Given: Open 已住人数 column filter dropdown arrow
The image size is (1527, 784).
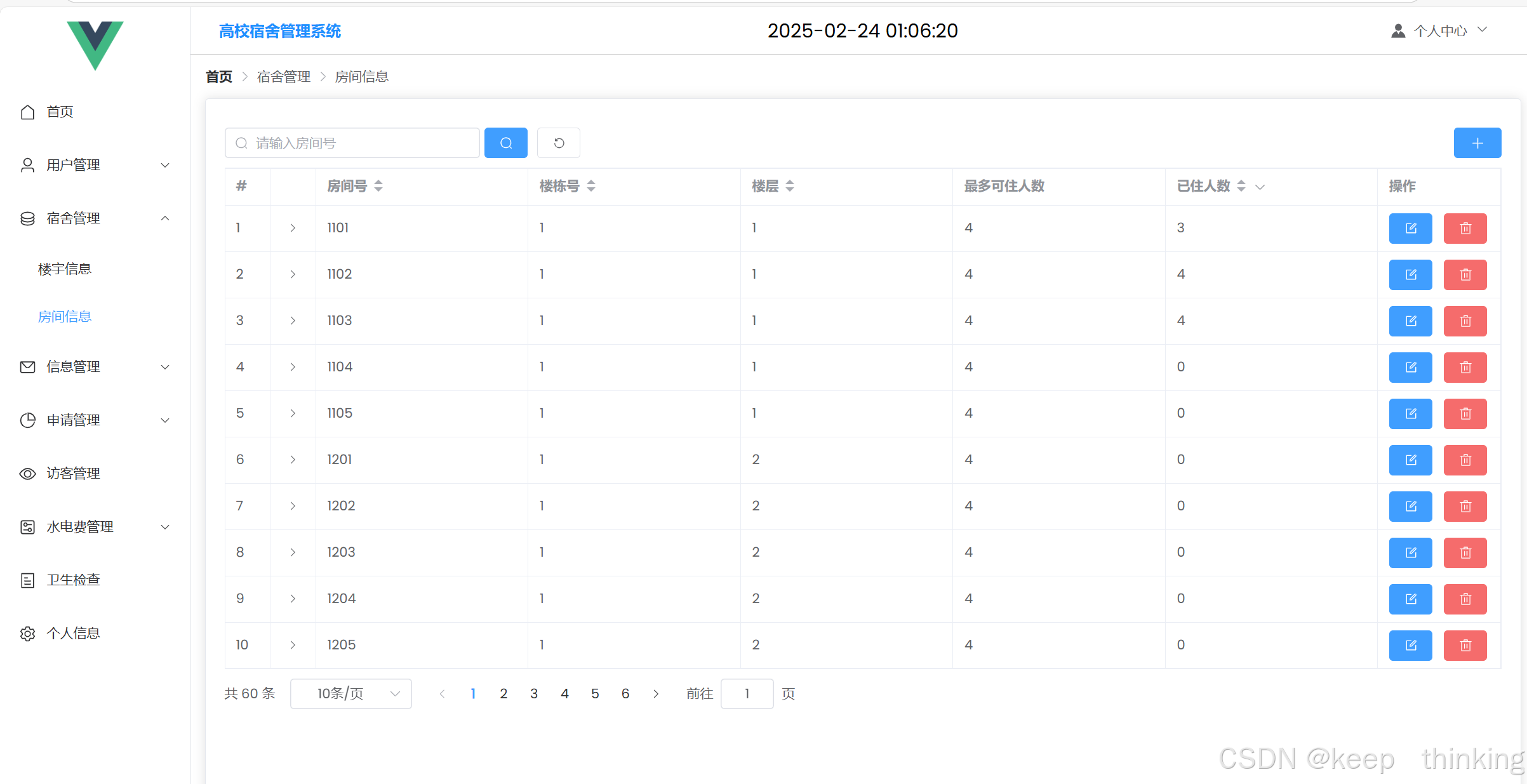Looking at the screenshot, I should click(x=1260, y=187).
